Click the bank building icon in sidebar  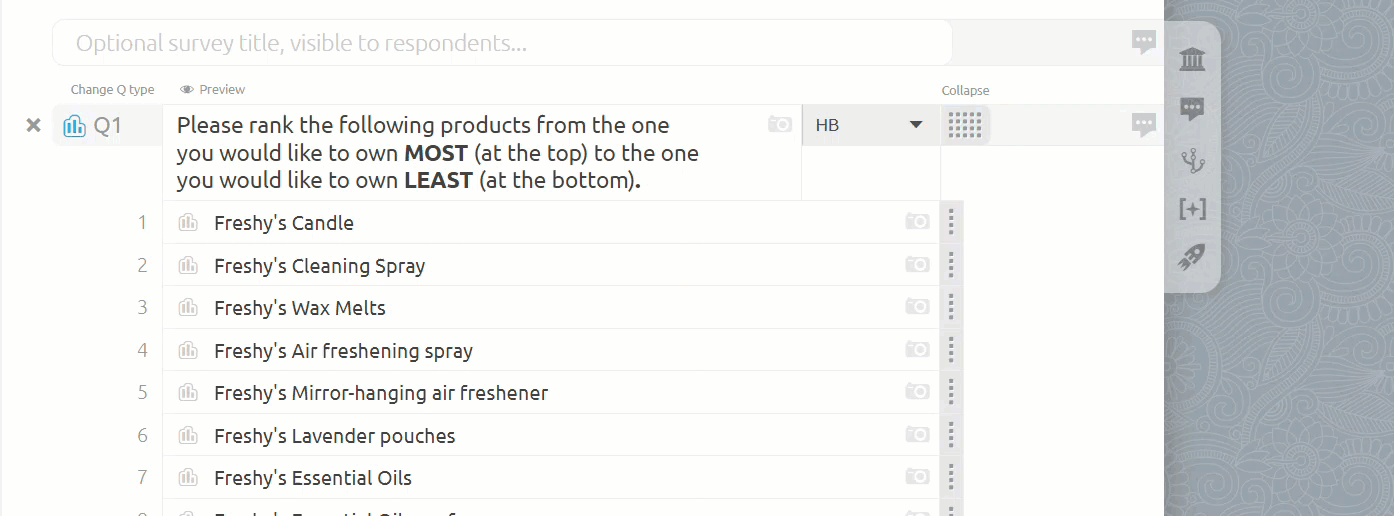1192,60
